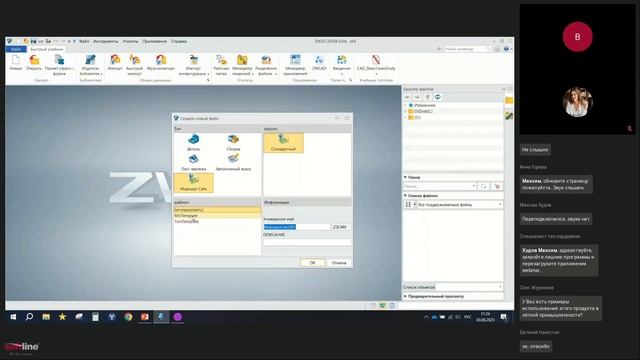Viewport: 640px width, 360px height.
Task: Open the calculator from the taskbar
Action: (95, 317)
